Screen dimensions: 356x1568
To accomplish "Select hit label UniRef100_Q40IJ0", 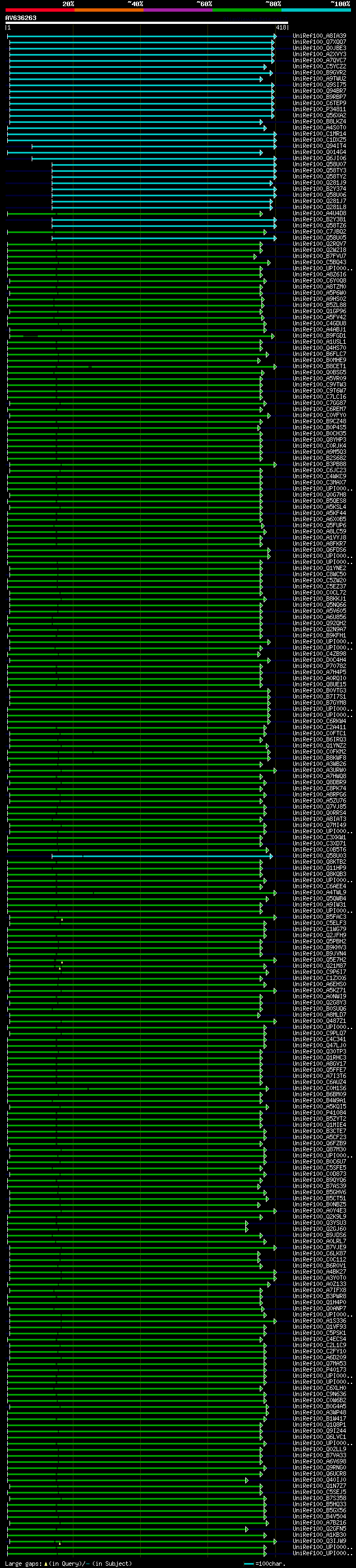I will 319,1480.
